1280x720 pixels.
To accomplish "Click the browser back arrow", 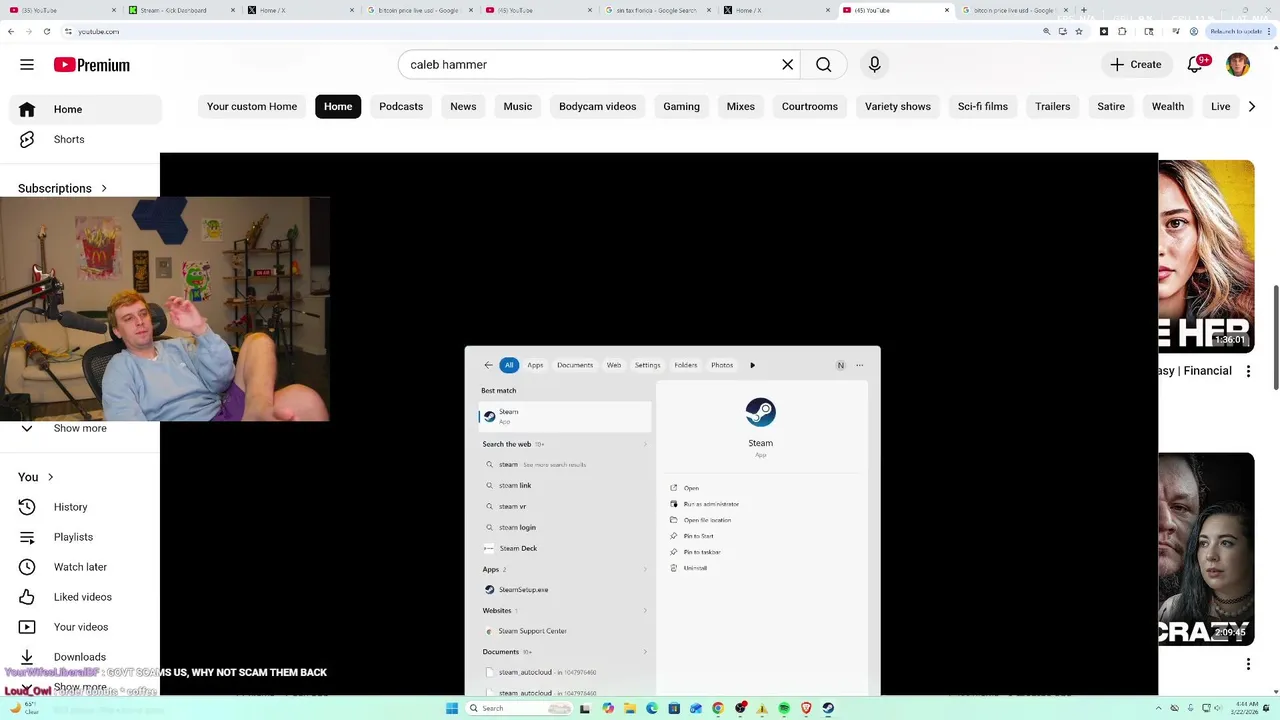I will (11, 31).
